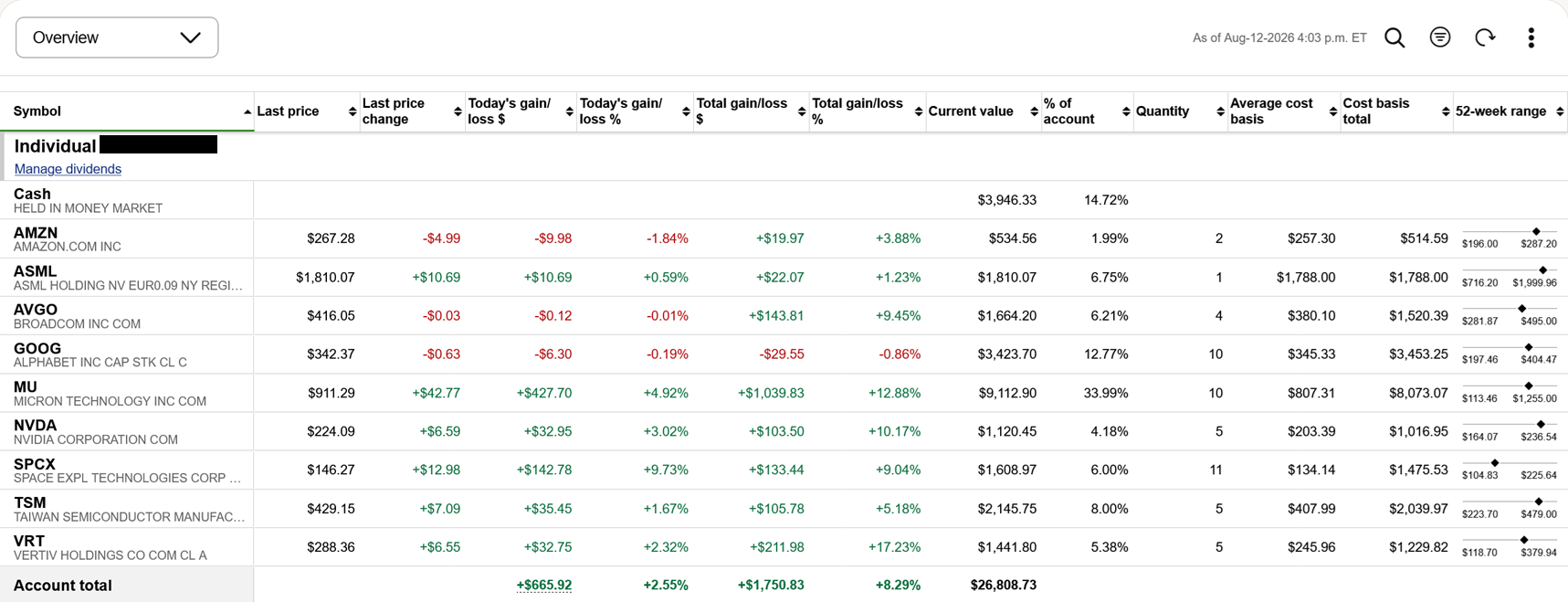Click AMZN 52-week range marker
Image resolution: width=1568 pixels, height=602 pixels.
pos(1536,231)
